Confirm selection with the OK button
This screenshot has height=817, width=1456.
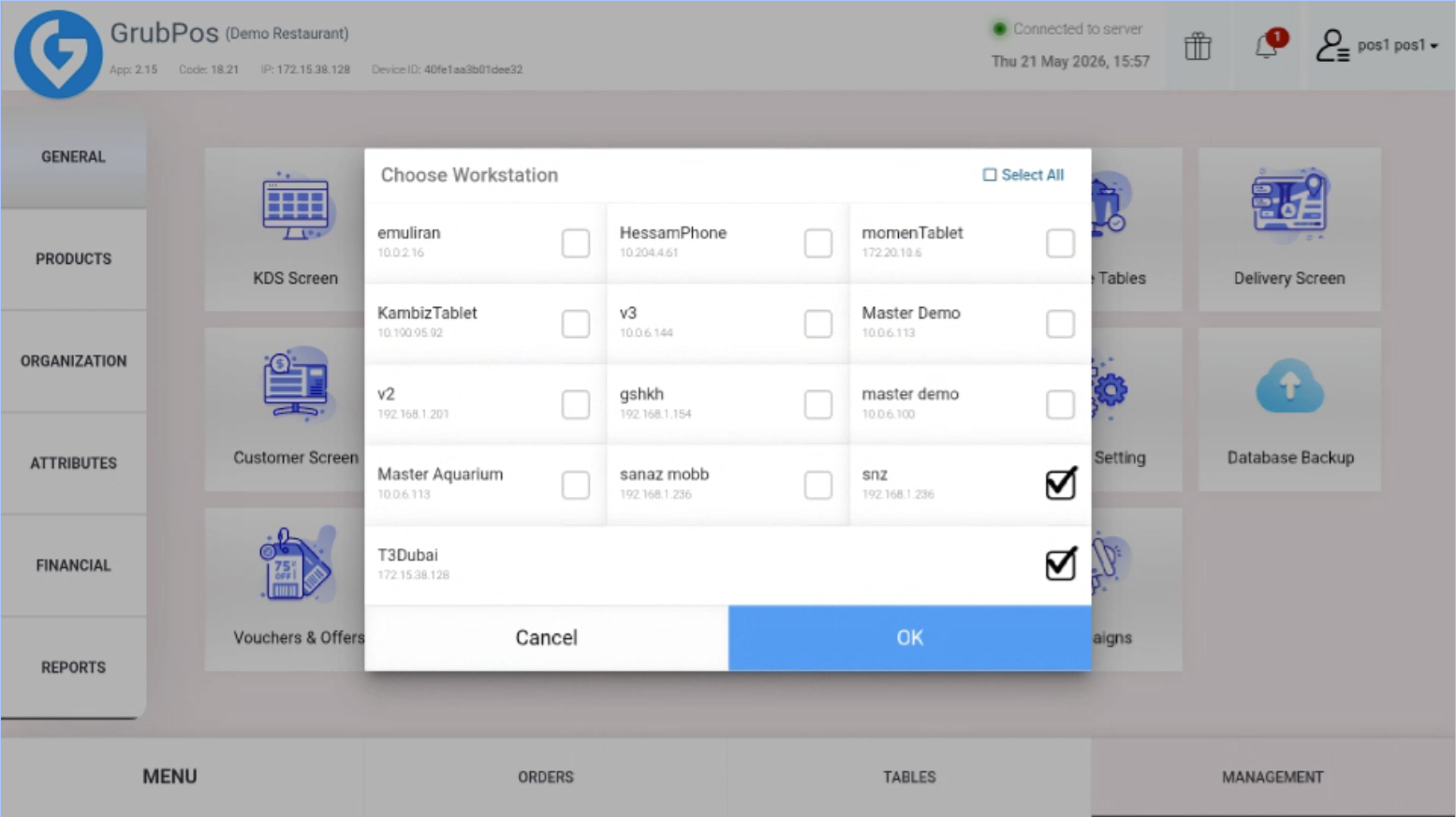tap(909, 637)
